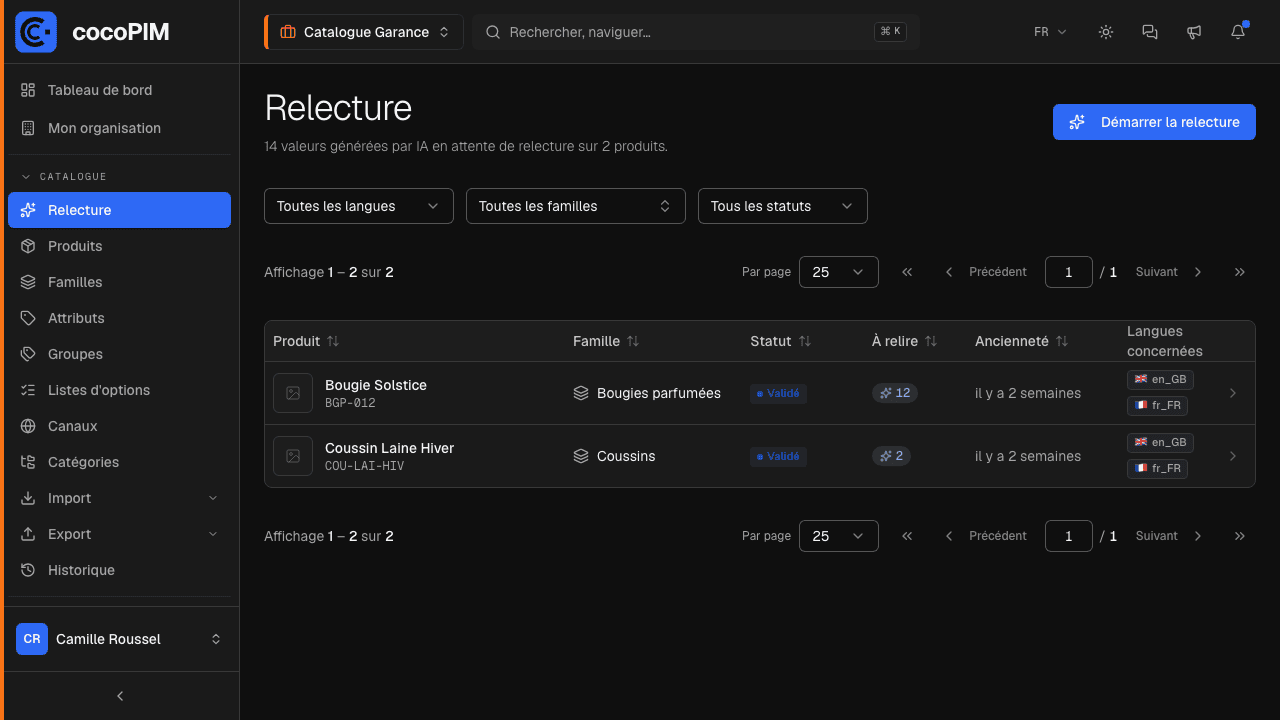Open the notifications bell icon
Screen dimensions: 1280x720
1238,32
